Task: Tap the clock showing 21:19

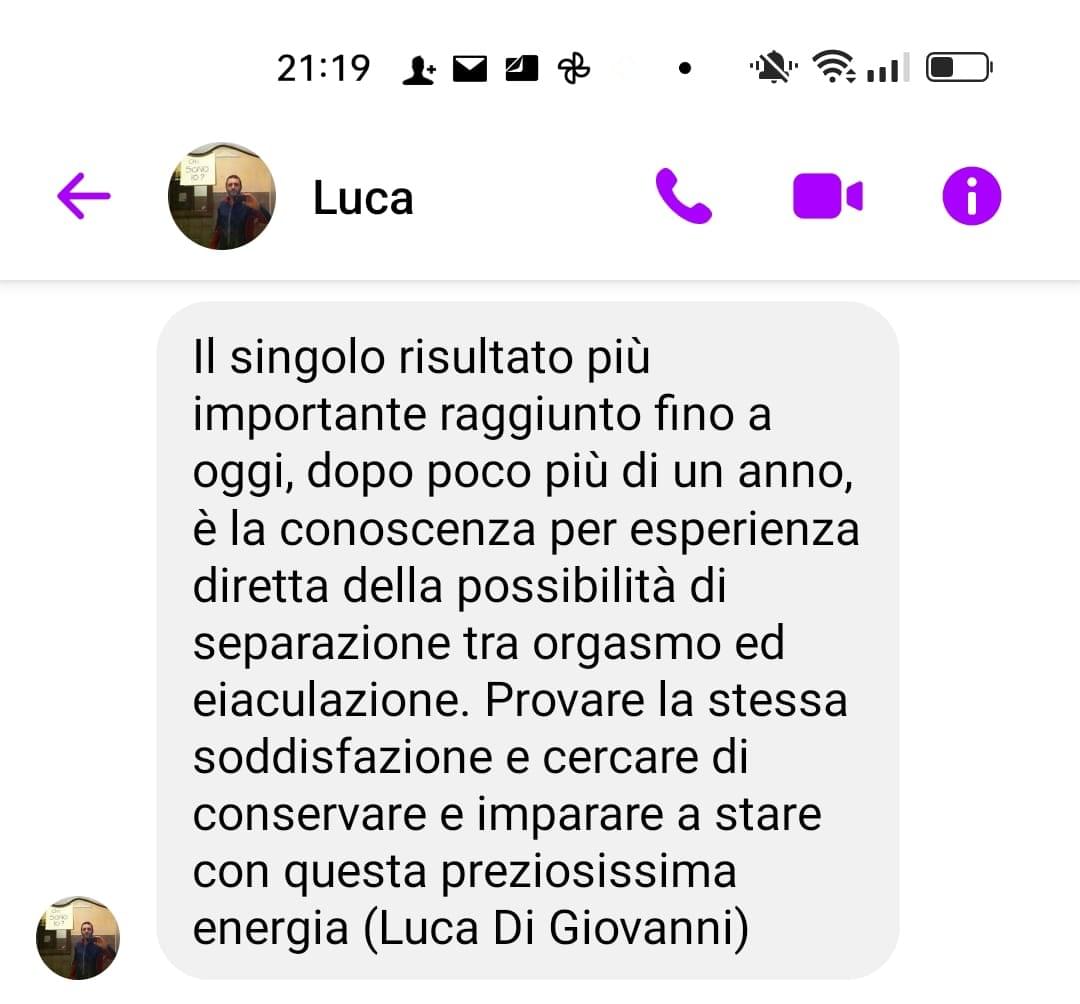Action: tap(323, 69)
